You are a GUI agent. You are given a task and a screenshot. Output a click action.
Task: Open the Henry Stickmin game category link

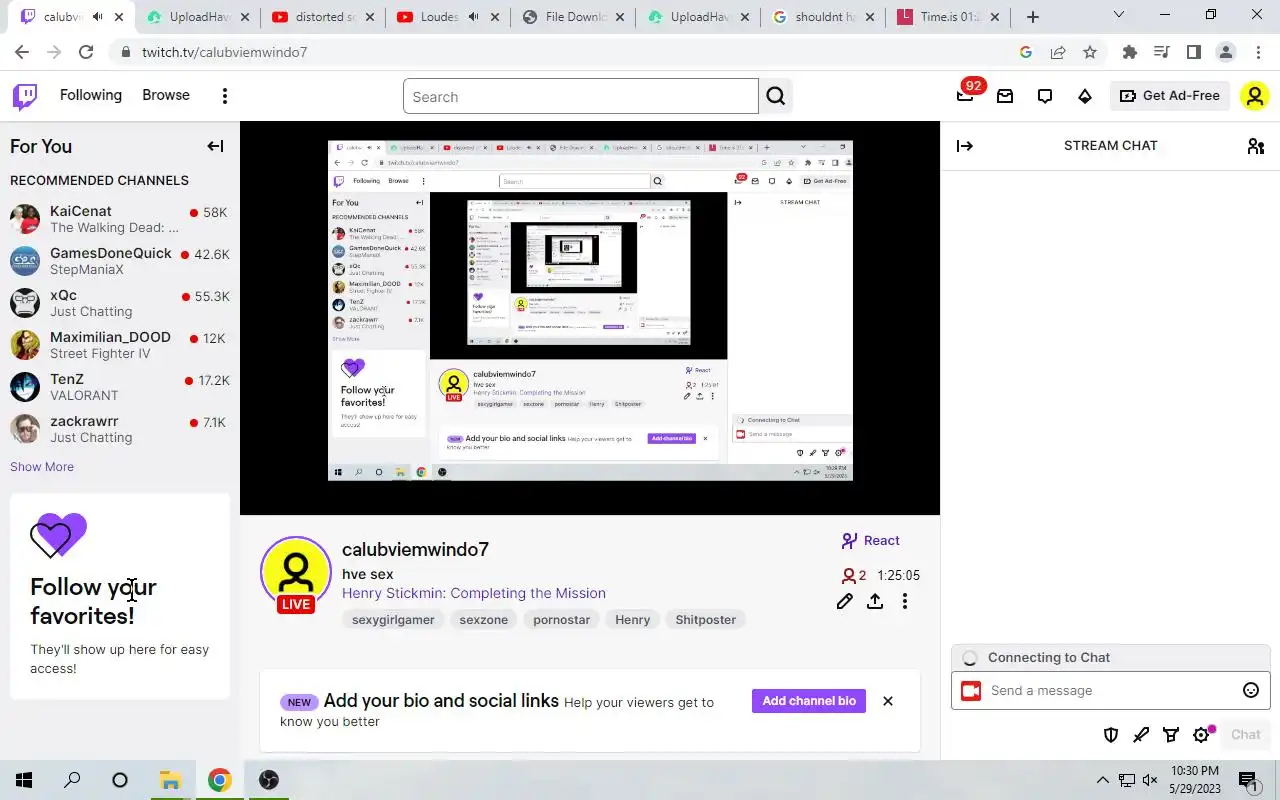pyautogui.click(x=474, y=593)
